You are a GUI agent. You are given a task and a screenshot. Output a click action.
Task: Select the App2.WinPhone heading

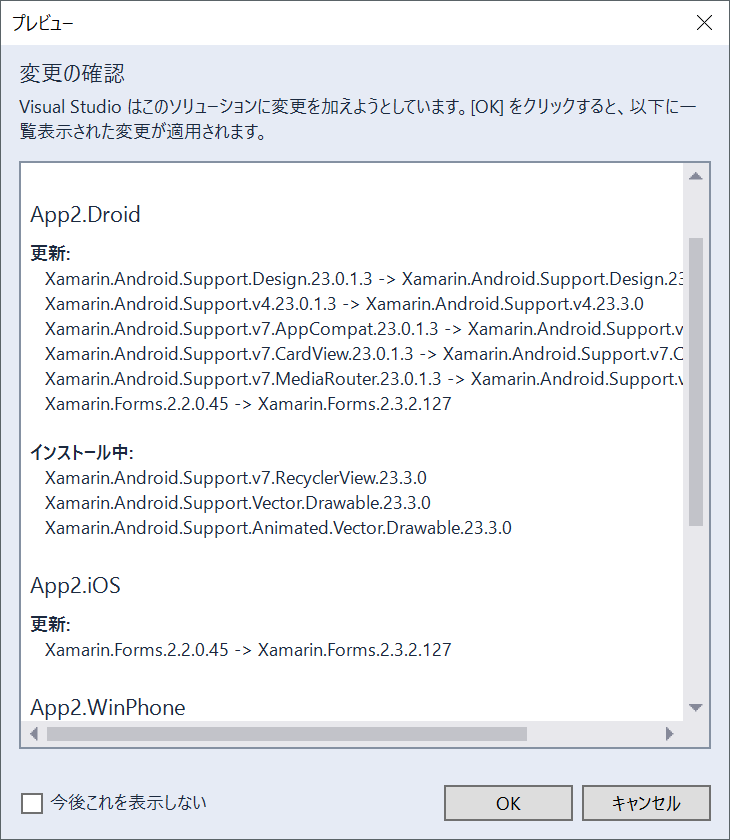pos(108,707)
